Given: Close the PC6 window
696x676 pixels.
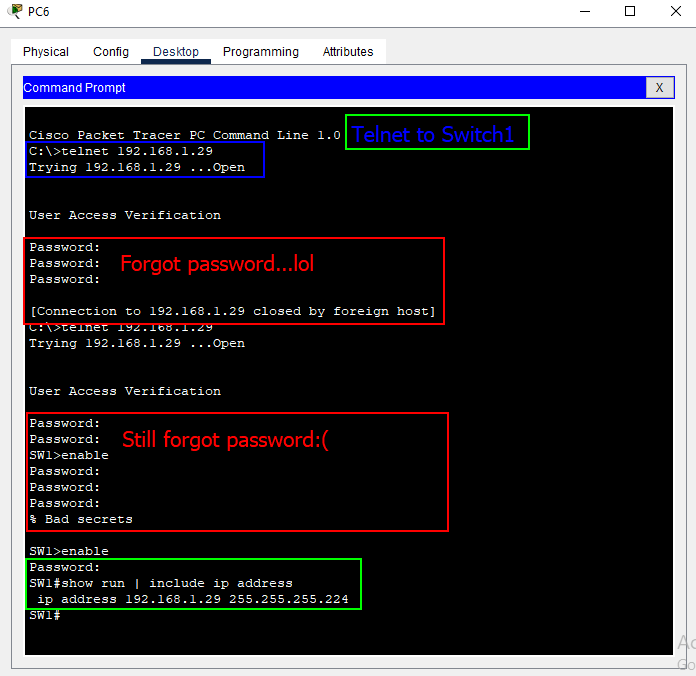Looking at the screenshot, I should point(676,12).
